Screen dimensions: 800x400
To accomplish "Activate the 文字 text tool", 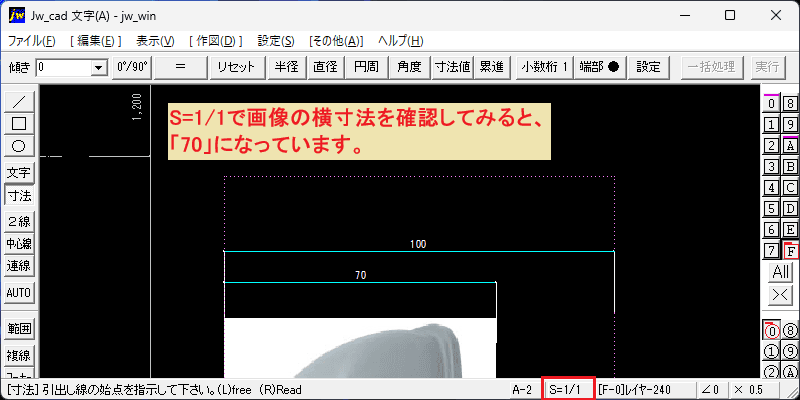I will point(19,172).
